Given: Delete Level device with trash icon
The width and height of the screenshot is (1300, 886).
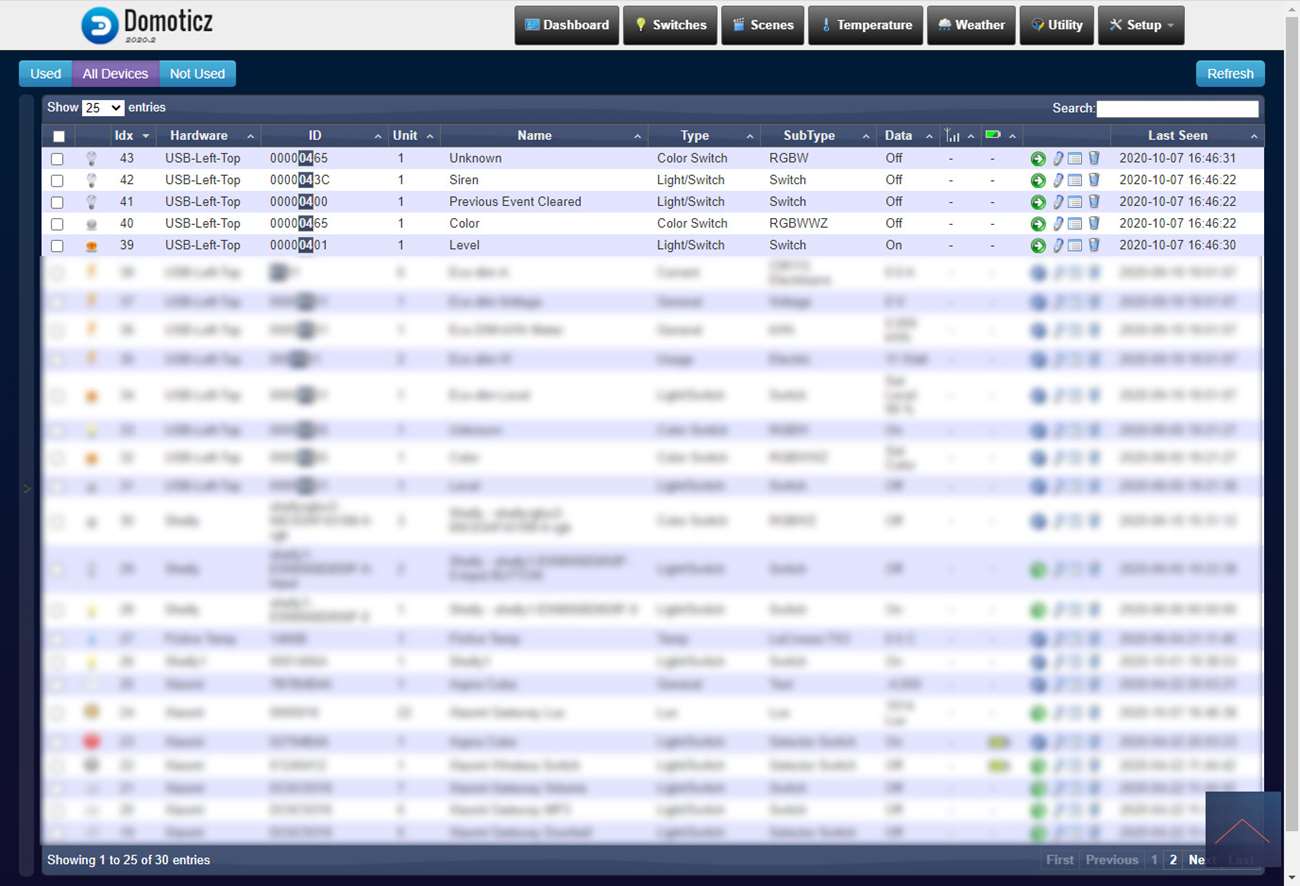Looking at the screenshot, I should (x=1093, y=245).
